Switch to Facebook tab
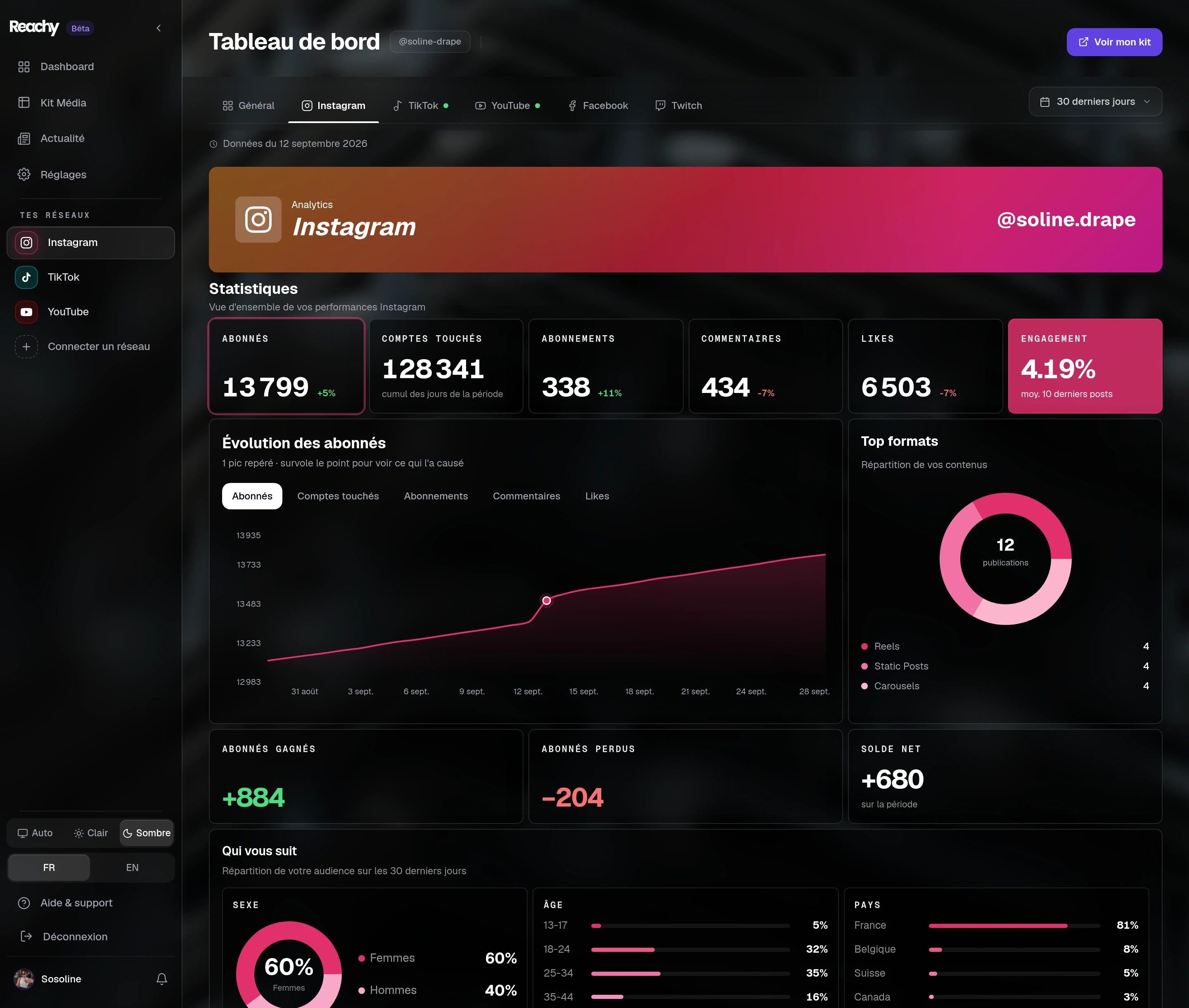Screen dimensions: 1189x1008 point(598,106)
